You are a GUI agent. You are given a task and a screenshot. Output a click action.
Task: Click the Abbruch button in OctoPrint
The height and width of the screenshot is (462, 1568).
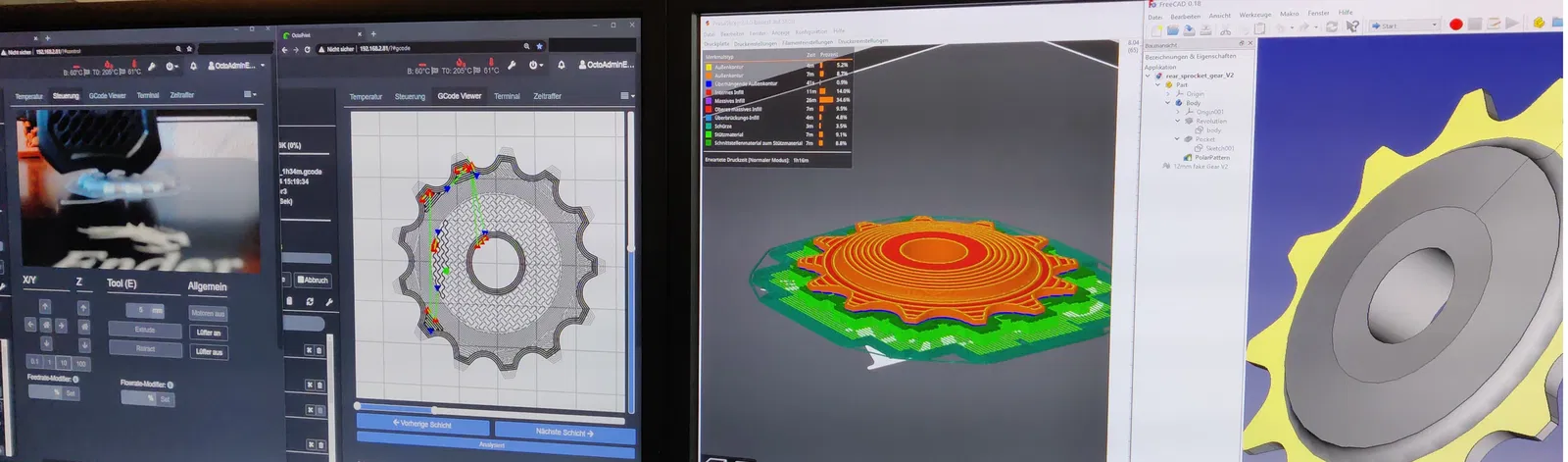coord(314,280)
